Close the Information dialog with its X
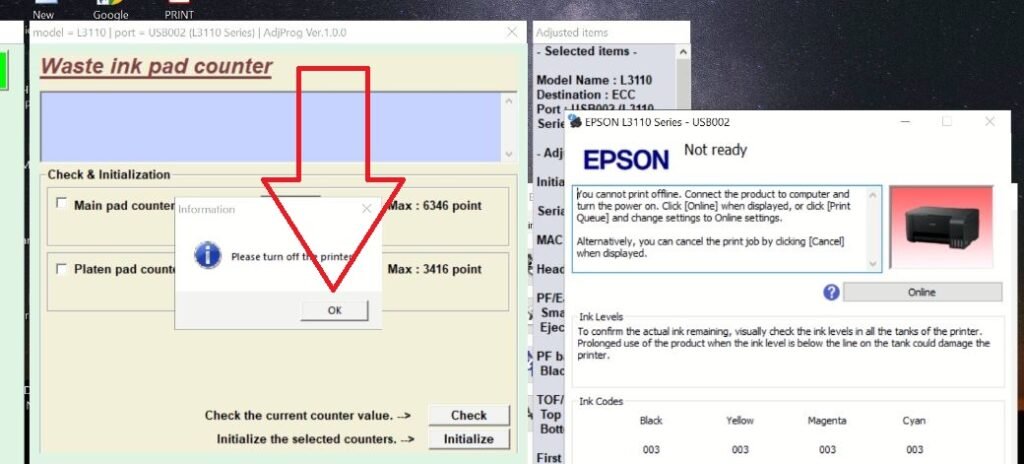This screenshot has height=464, width=1024. [366, 208]
